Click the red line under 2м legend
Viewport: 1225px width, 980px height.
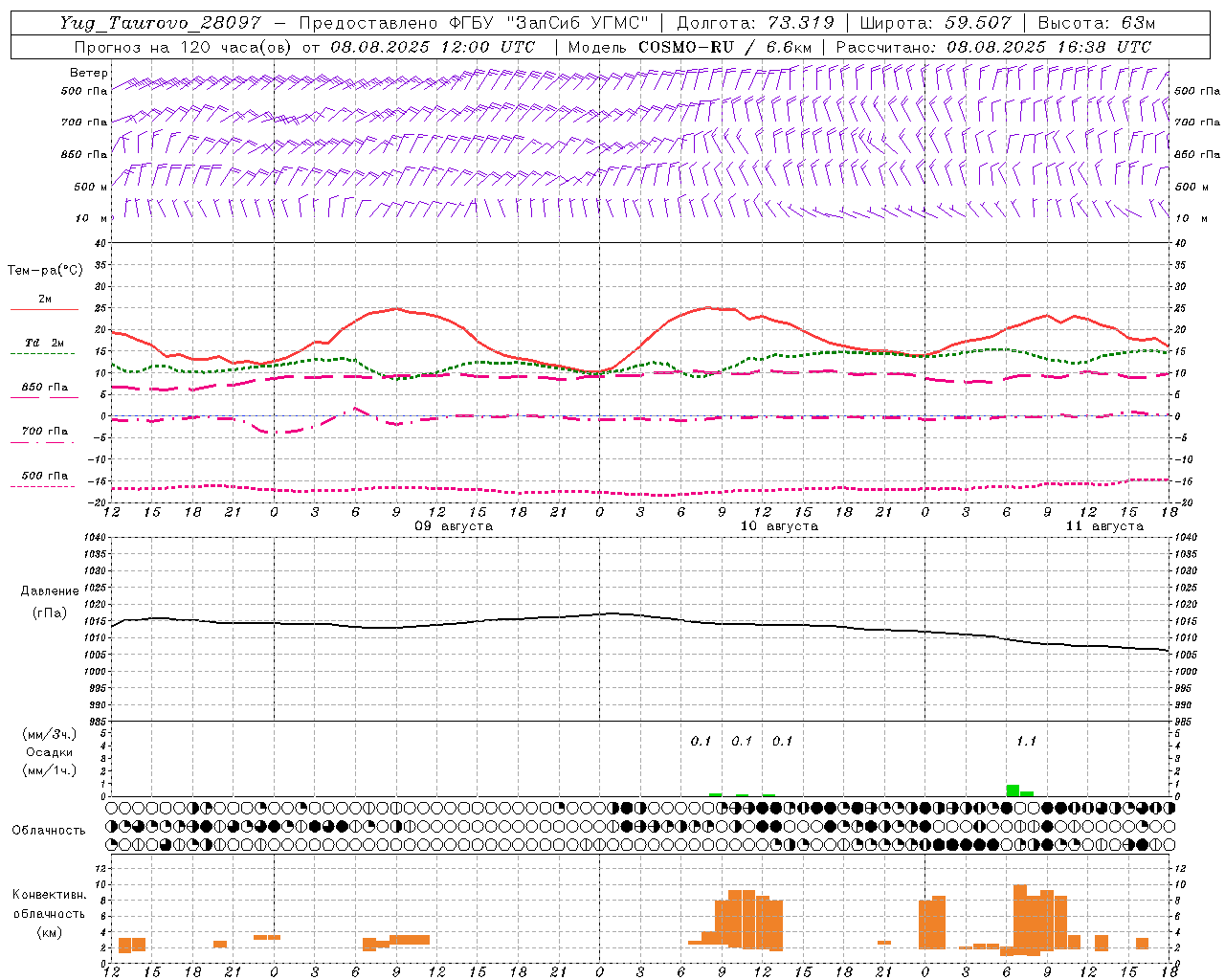(x=44, y=309)
